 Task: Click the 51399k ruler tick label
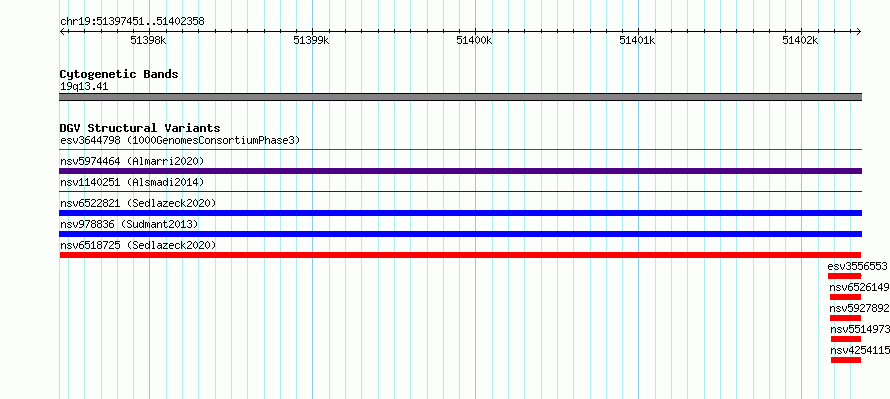pyautogui.click(x=311, y=40)
